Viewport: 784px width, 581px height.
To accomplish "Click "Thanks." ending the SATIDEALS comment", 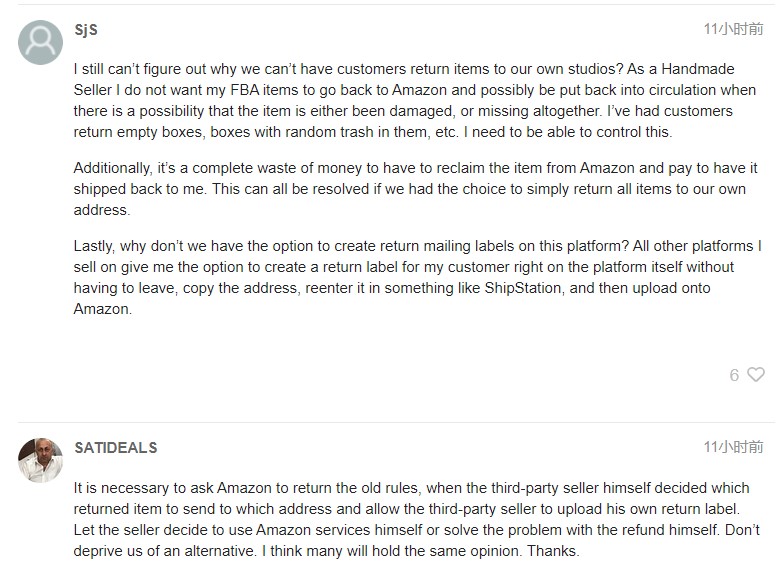I will pyautogui.click(x=553, y=551).
